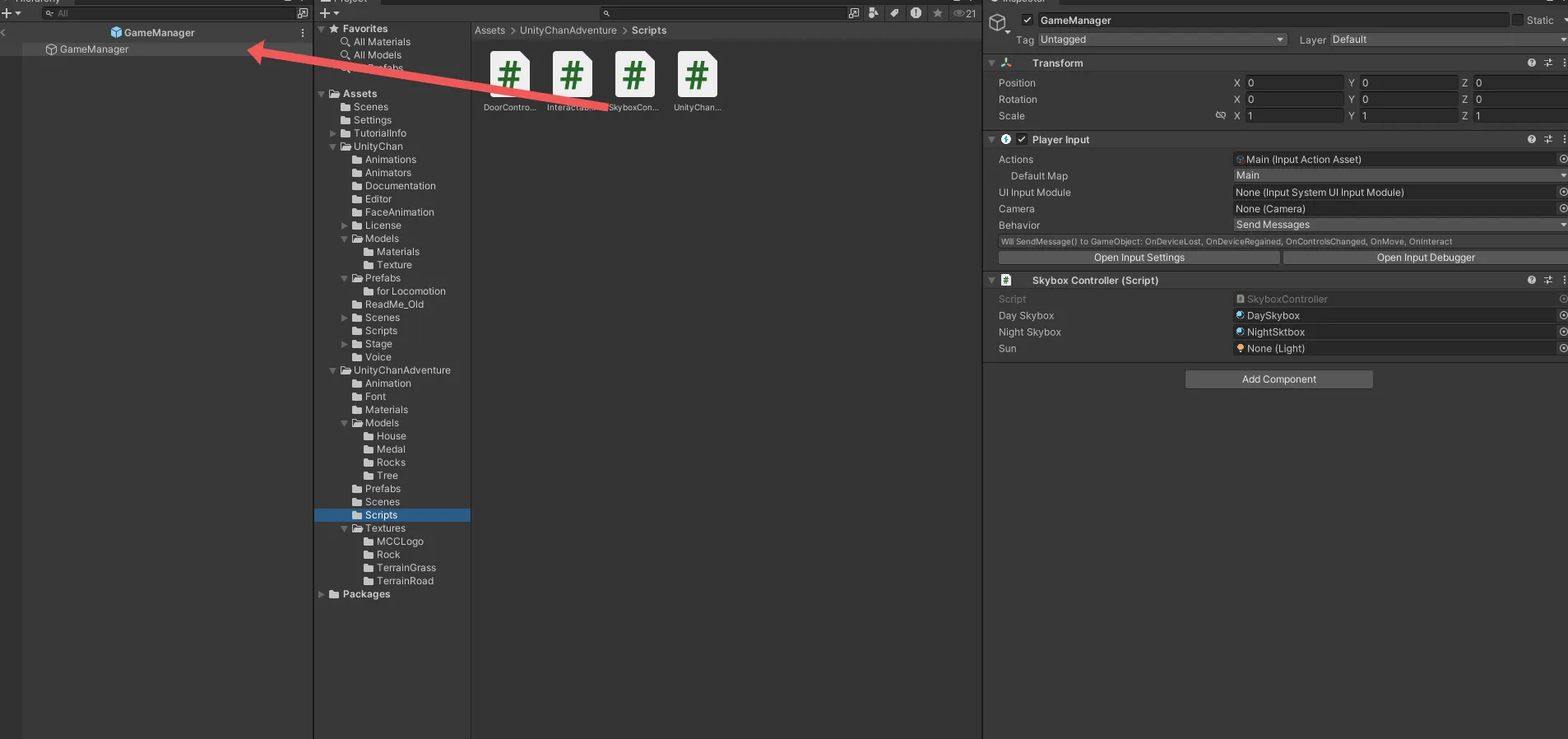Enable the Static checkbox
Viewport: 1568px width, 739px height.
point(1518,21)
